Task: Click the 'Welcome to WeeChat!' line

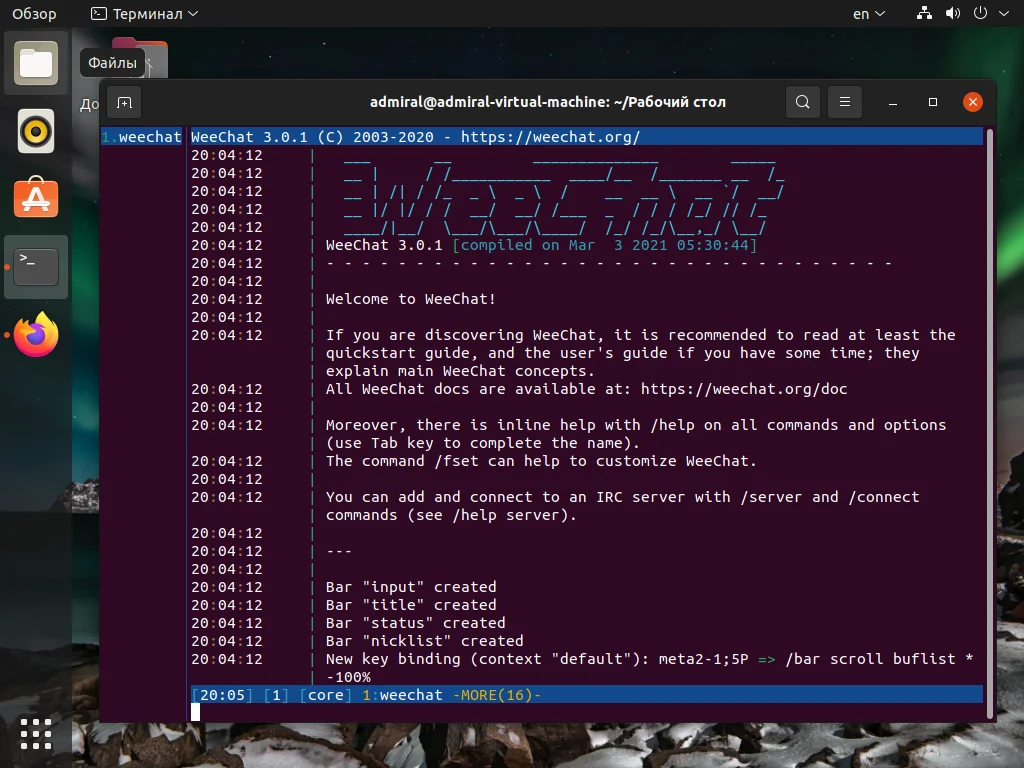Action: [410, 299]
